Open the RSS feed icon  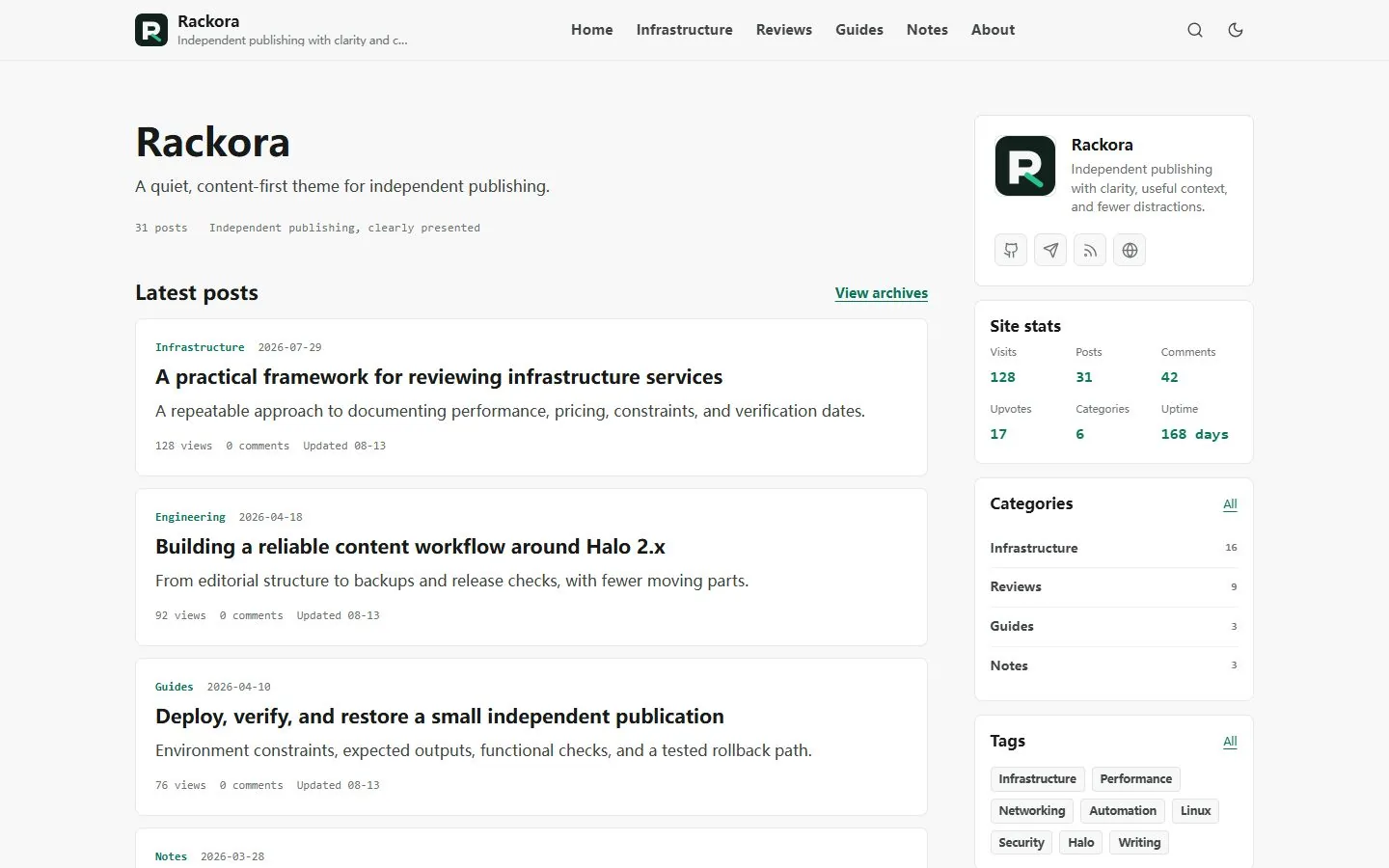coord(1090,251)
